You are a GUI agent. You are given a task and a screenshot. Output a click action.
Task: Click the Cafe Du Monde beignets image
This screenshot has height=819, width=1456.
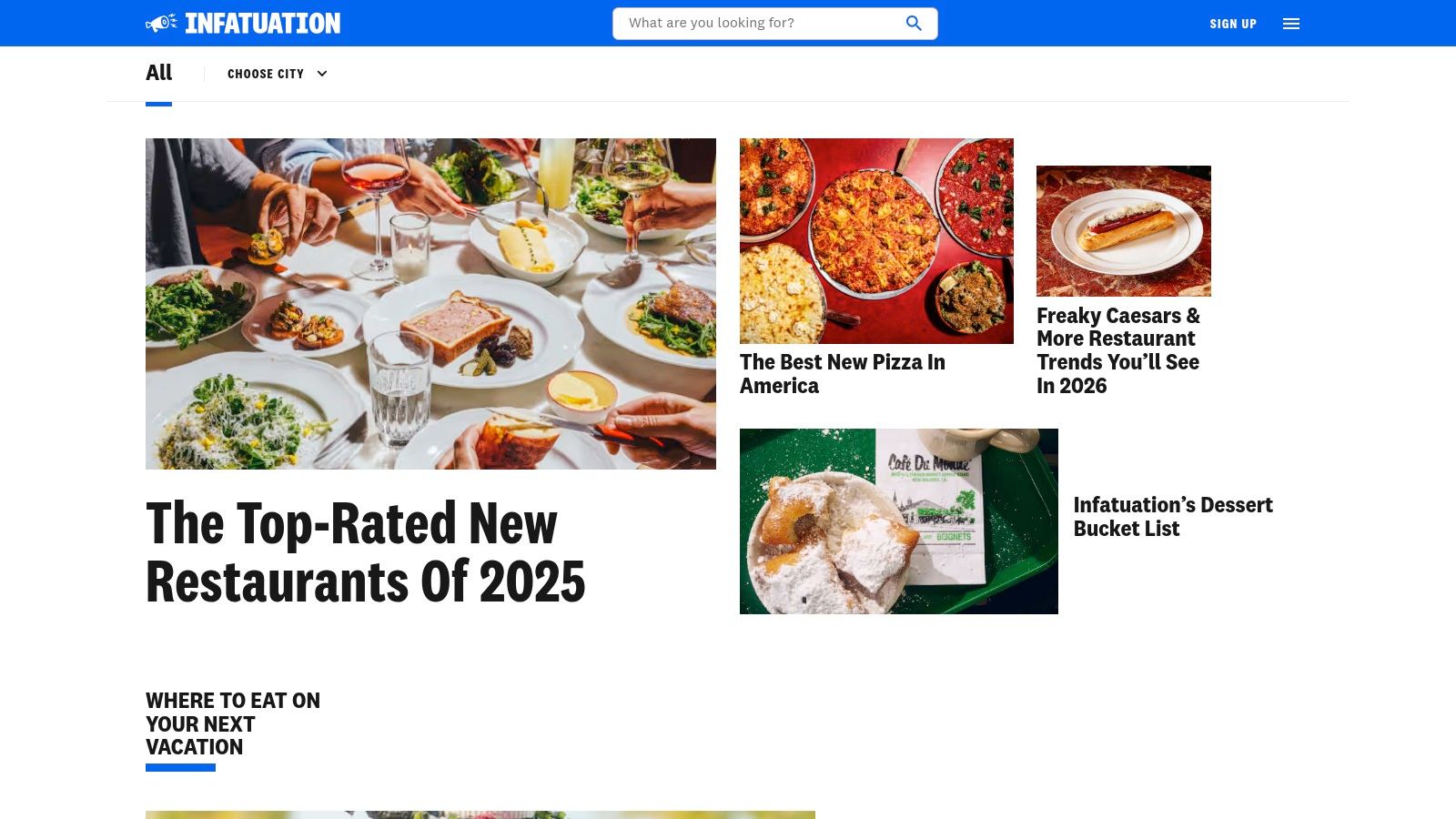pos(899,521)
